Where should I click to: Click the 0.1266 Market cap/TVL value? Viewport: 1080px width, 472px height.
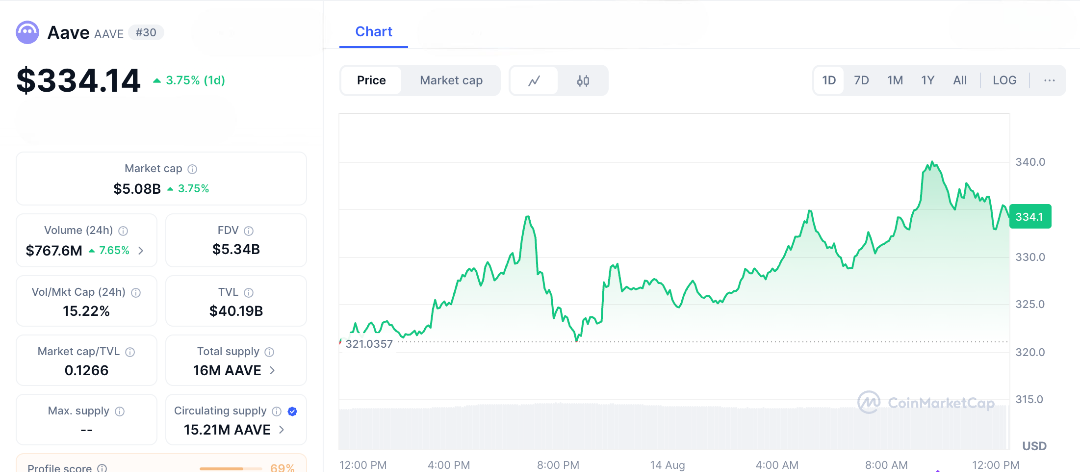[x=86, y=371]
